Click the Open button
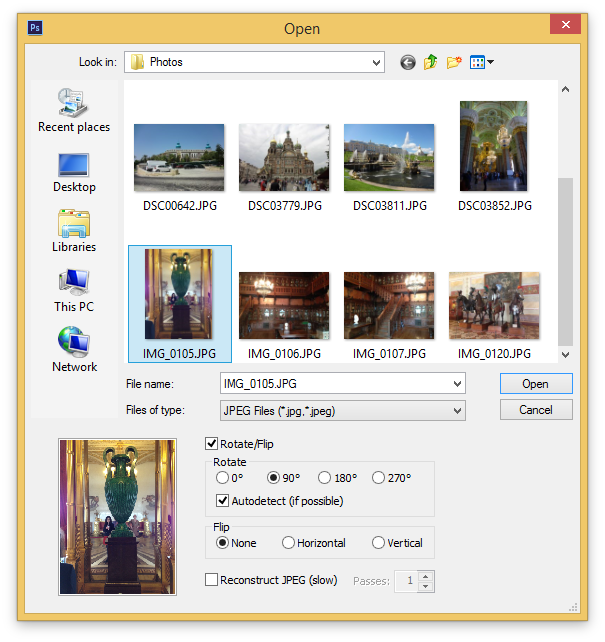This screenshot has height=642, width=605. tap(536, 384)
